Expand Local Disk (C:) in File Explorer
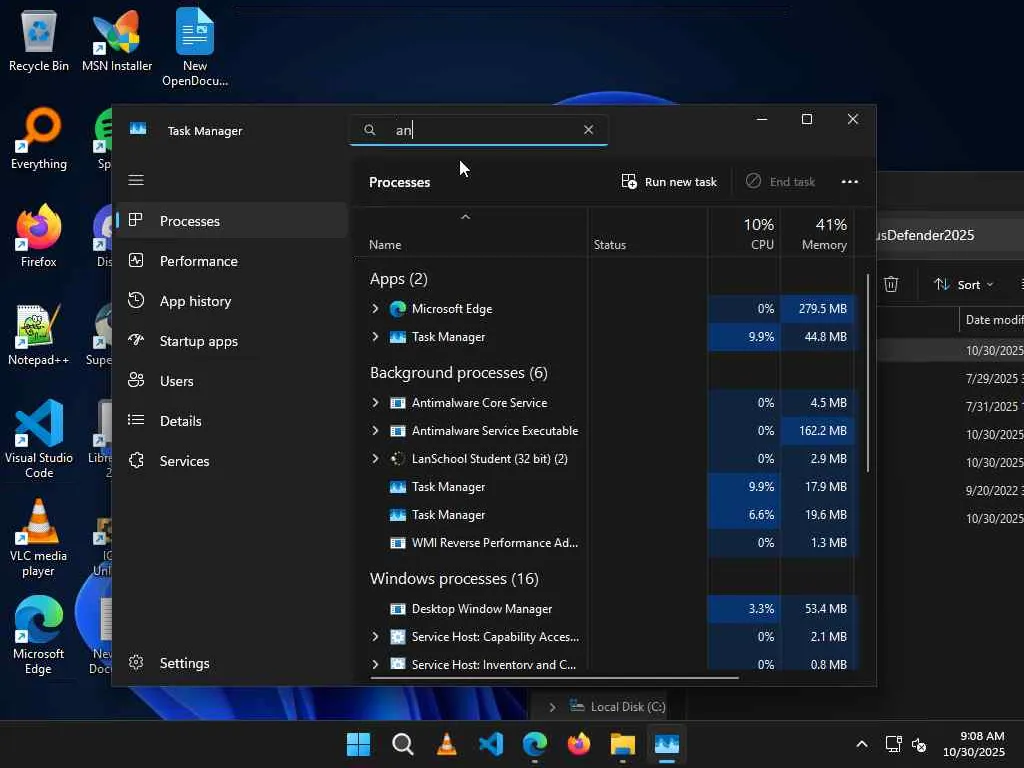This screenshot has width=1024, height=768. [552, 707]
